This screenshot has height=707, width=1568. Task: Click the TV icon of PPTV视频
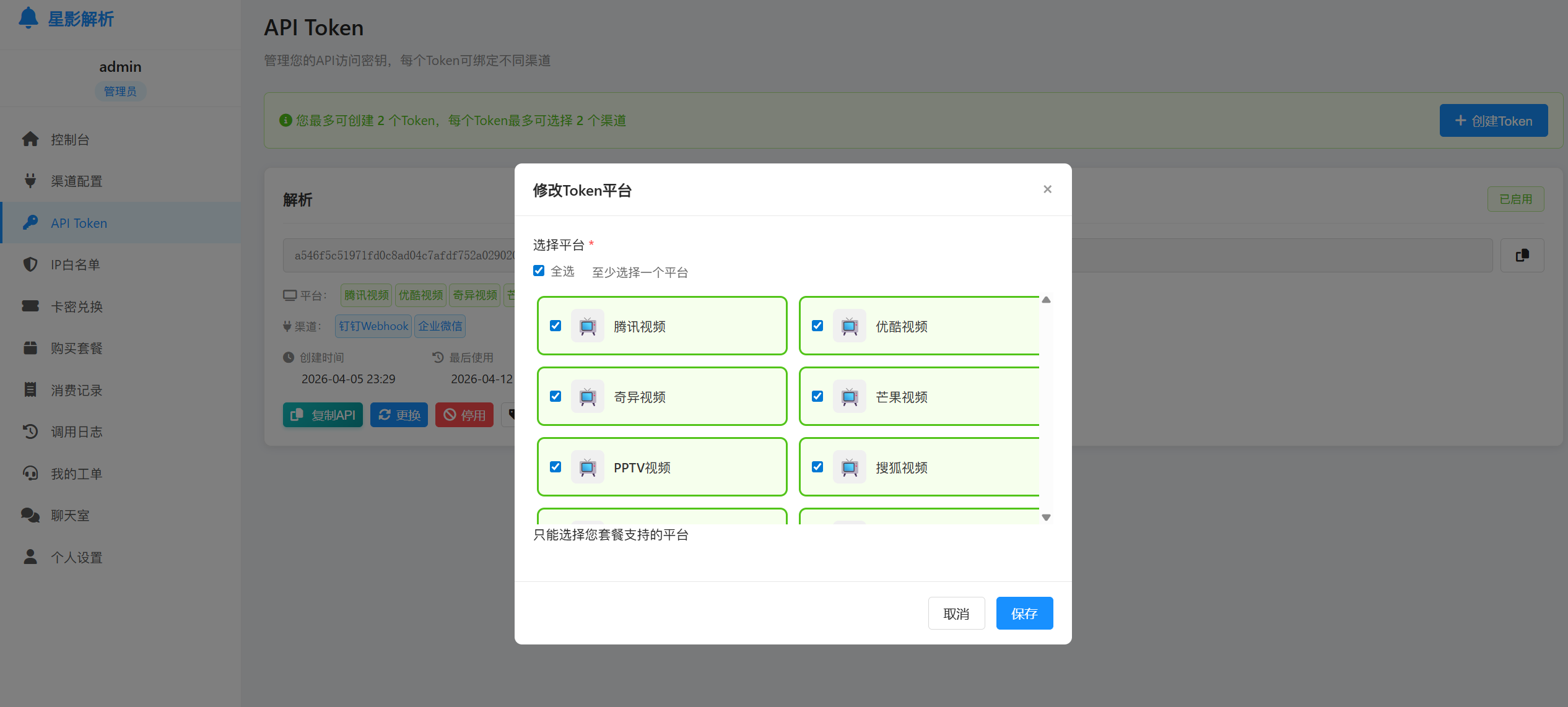tap(587, 467)
